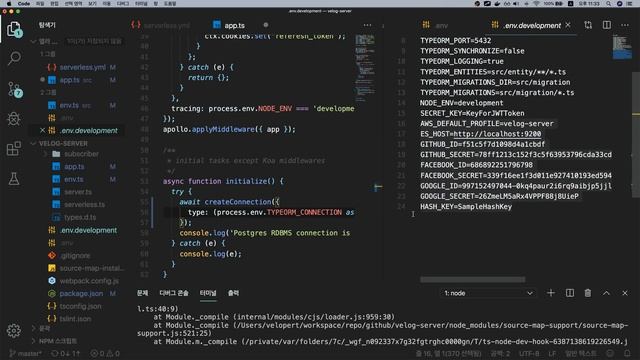The image size is (640, 360).
Task: Click horizontal scrollbar of .env.development editor
Action: tap(472, 280)
